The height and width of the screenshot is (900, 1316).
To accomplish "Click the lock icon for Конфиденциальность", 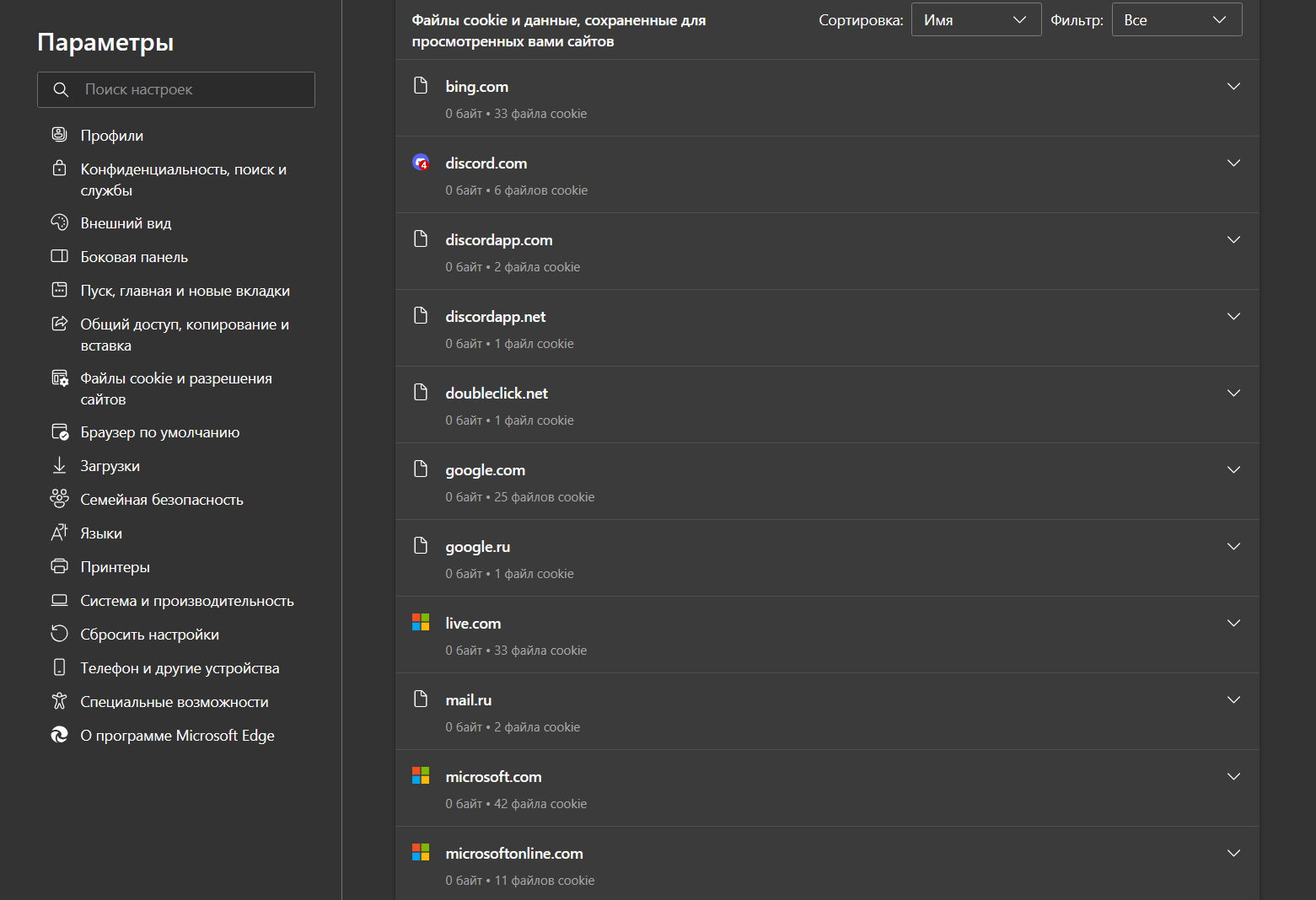I will click(59, 168).
